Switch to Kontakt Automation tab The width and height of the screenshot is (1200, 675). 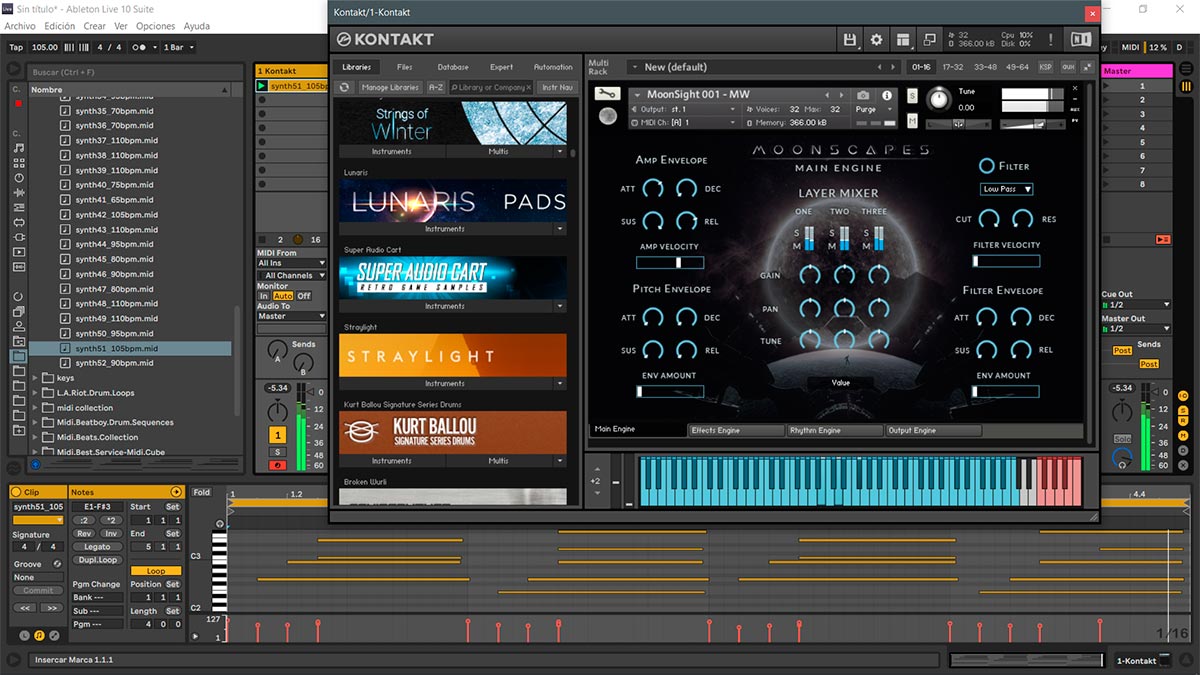coord(553,67)
